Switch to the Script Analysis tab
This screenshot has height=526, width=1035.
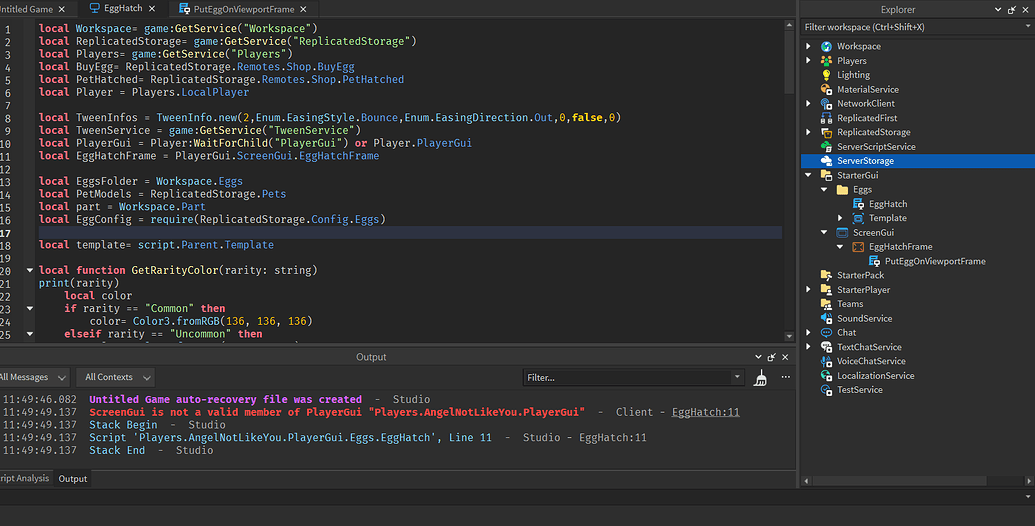point(24,479)
